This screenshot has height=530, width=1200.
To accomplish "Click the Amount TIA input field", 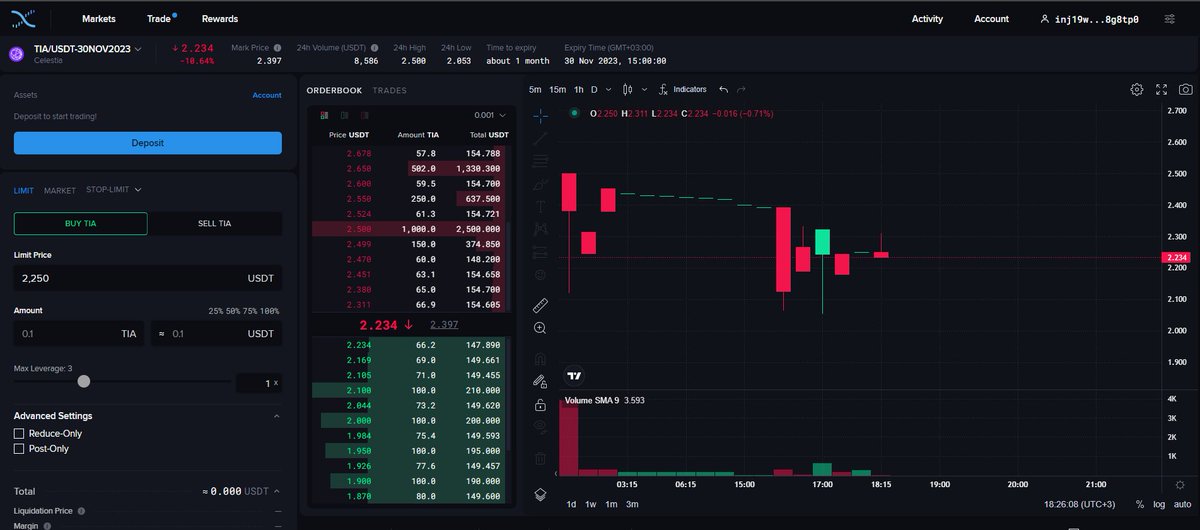I will [x=79, y=334].
